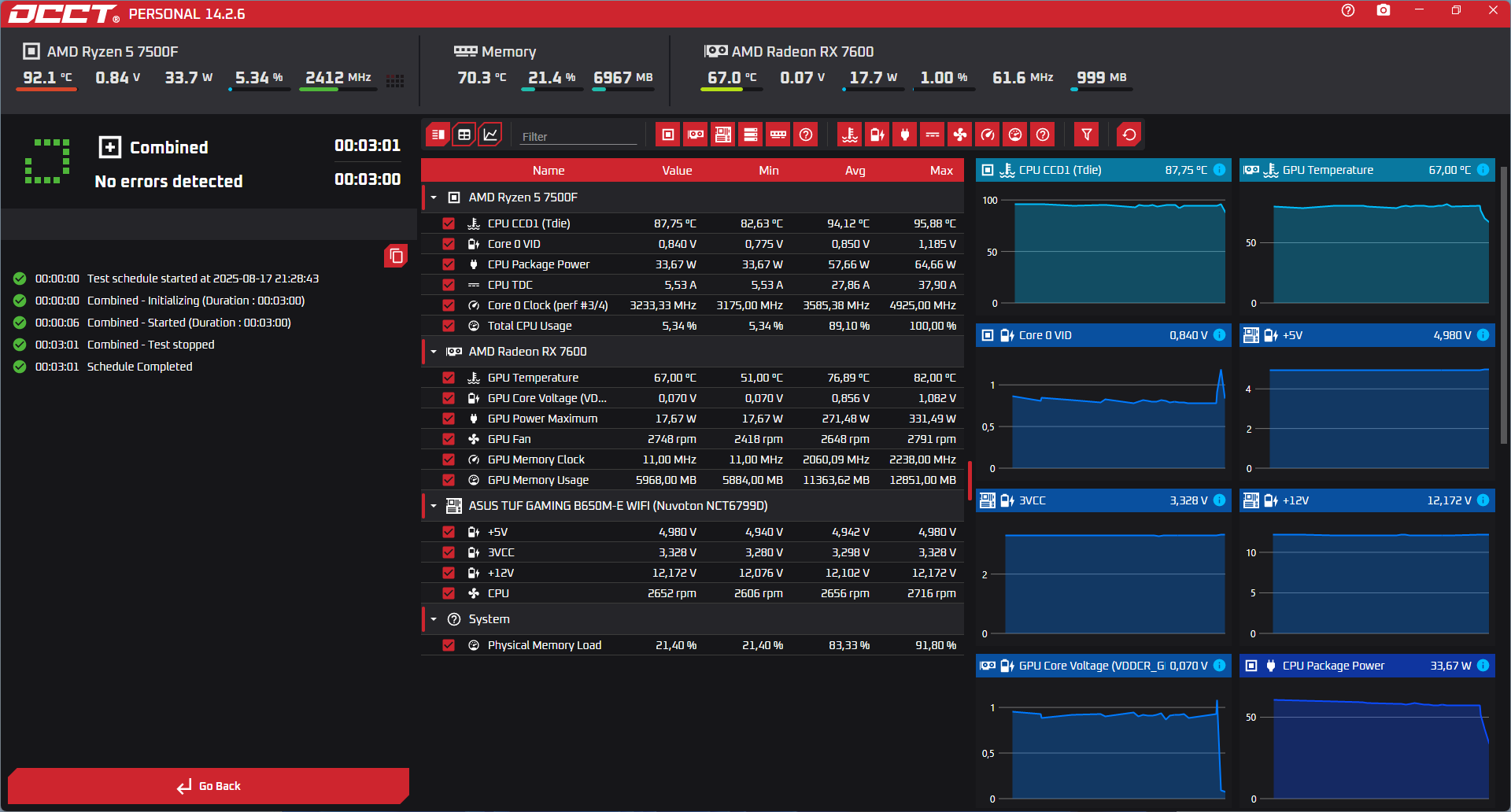1511x812 pixels.
Task: Uncheck the Core 0 VID sensor checkbox
Action: [x=449, y=244]
